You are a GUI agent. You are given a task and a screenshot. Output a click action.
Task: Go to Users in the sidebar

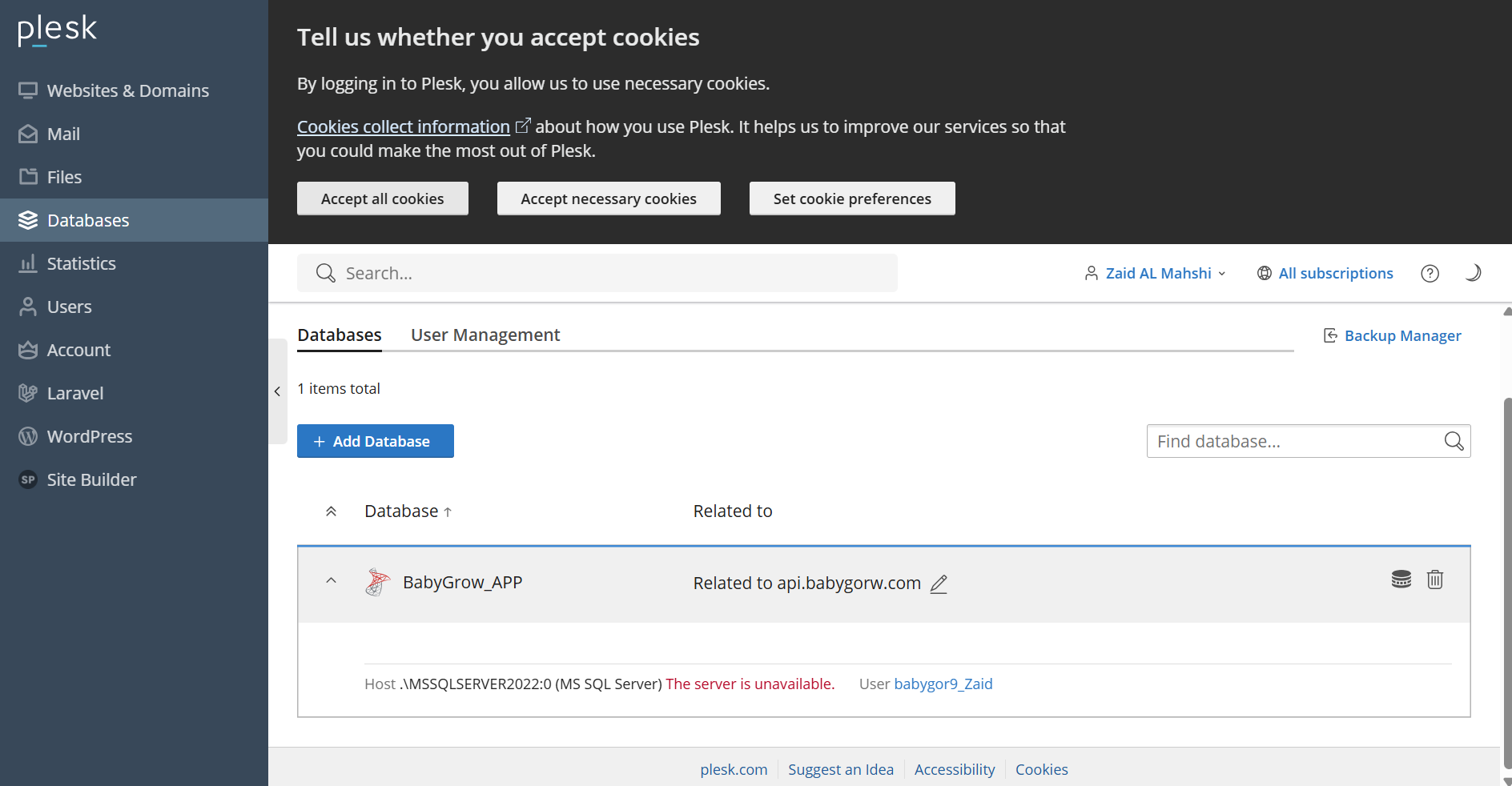pyautogui.click(x=134, y=307)
